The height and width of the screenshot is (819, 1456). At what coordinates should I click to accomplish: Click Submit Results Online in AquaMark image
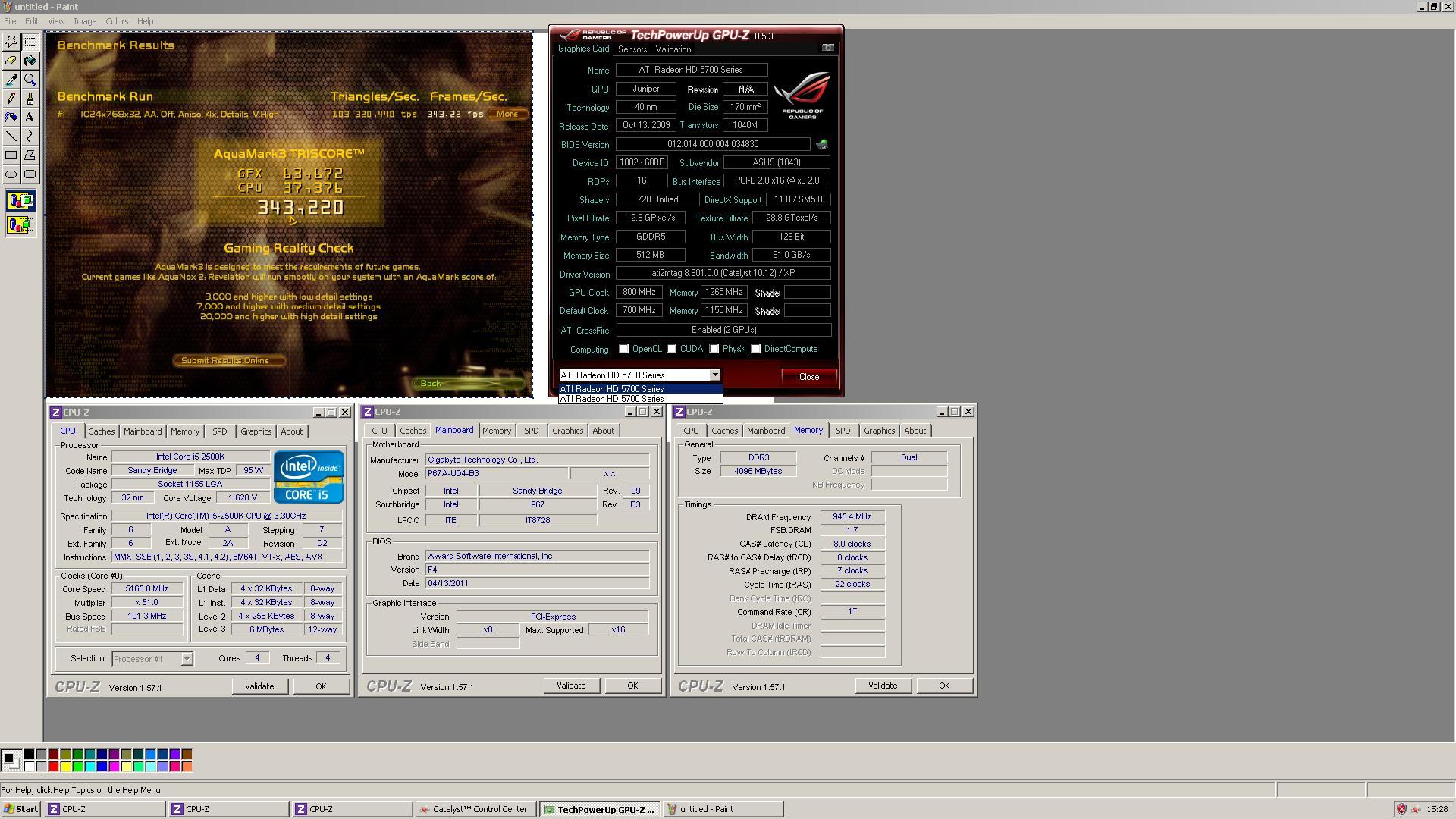pyautogui.click(x=229, y=361)
